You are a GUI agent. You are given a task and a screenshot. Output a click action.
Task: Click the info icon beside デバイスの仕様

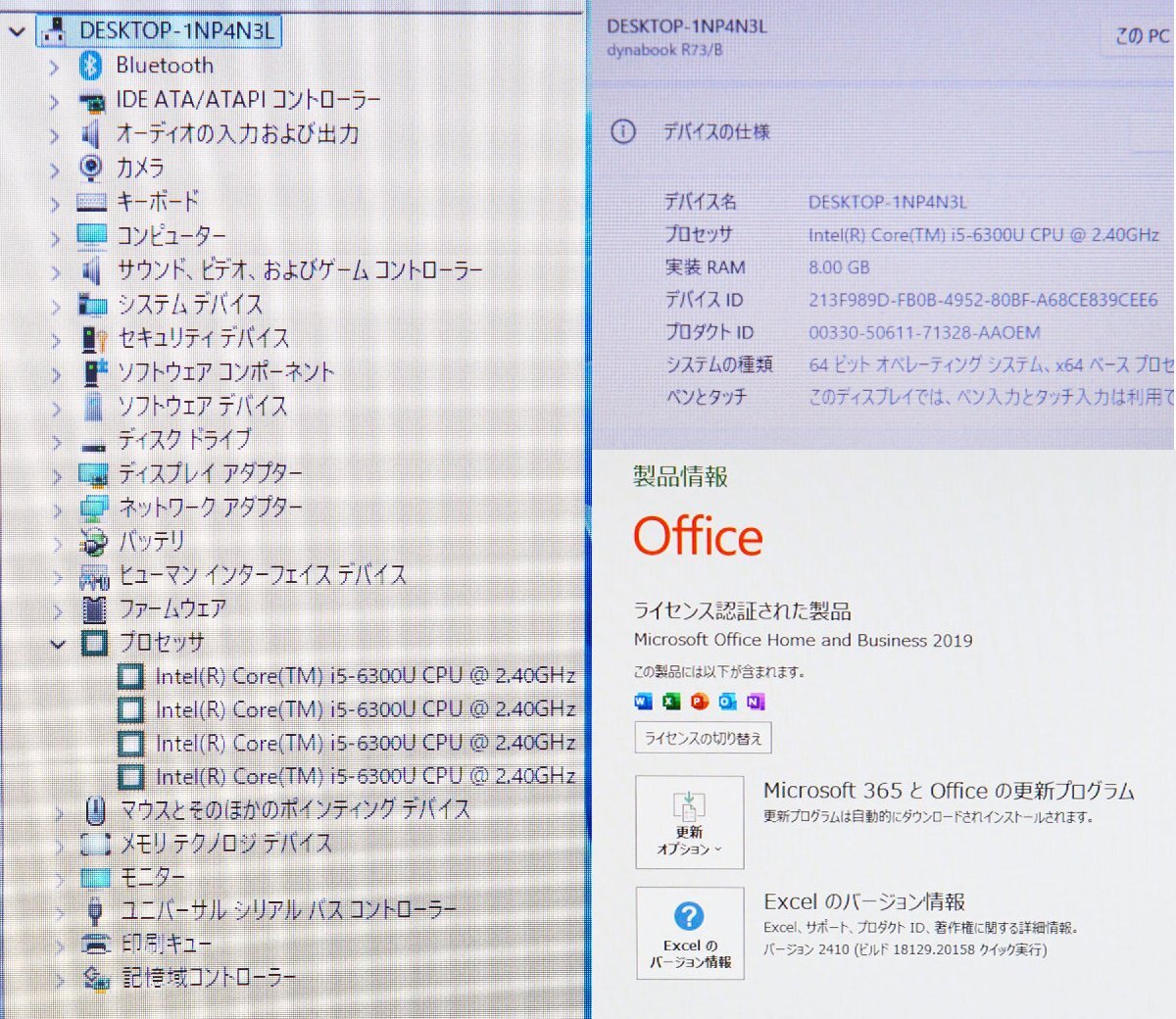(623, 131)
